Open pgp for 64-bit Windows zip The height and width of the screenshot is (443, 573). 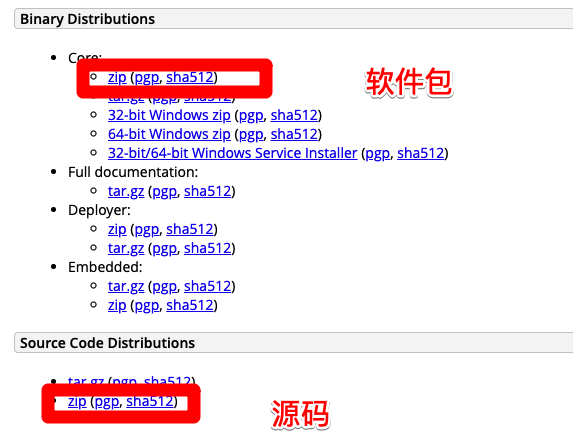pos(251,135)
